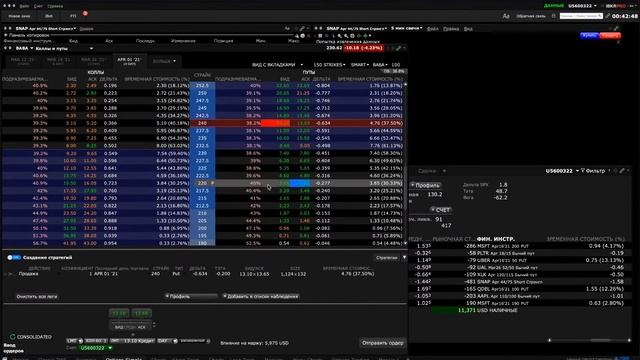Select the Продажа leg row
The image size is (640, 360).
[x=204, y=273]
